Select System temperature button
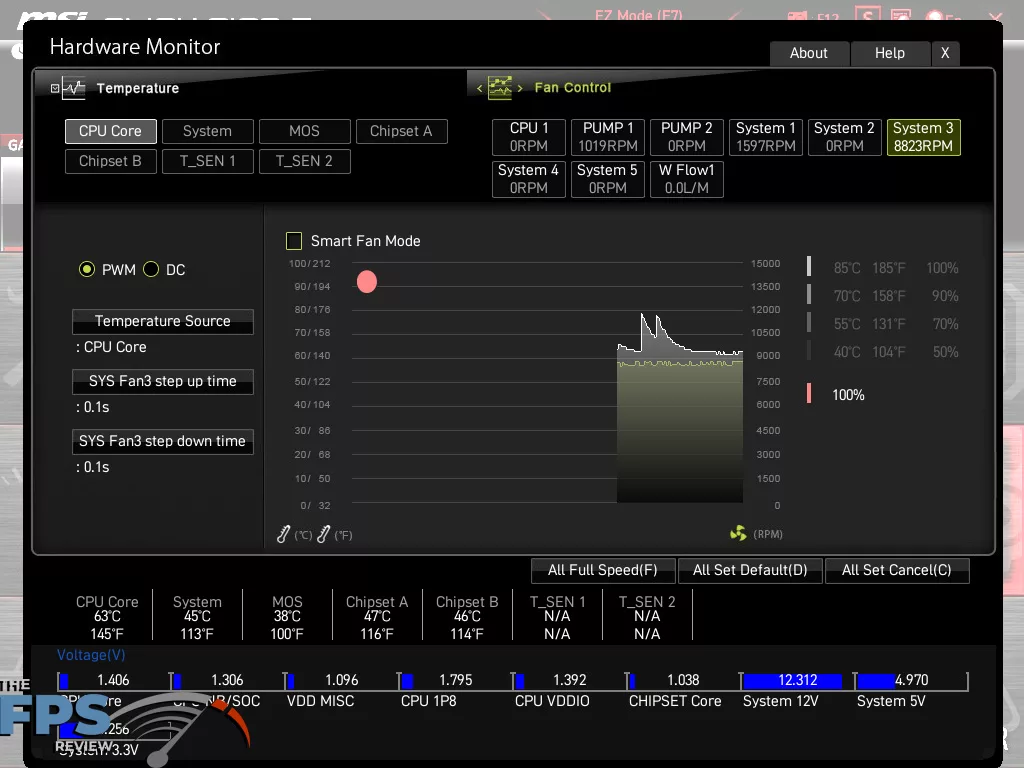The image size is (1024, 768). 208,131
